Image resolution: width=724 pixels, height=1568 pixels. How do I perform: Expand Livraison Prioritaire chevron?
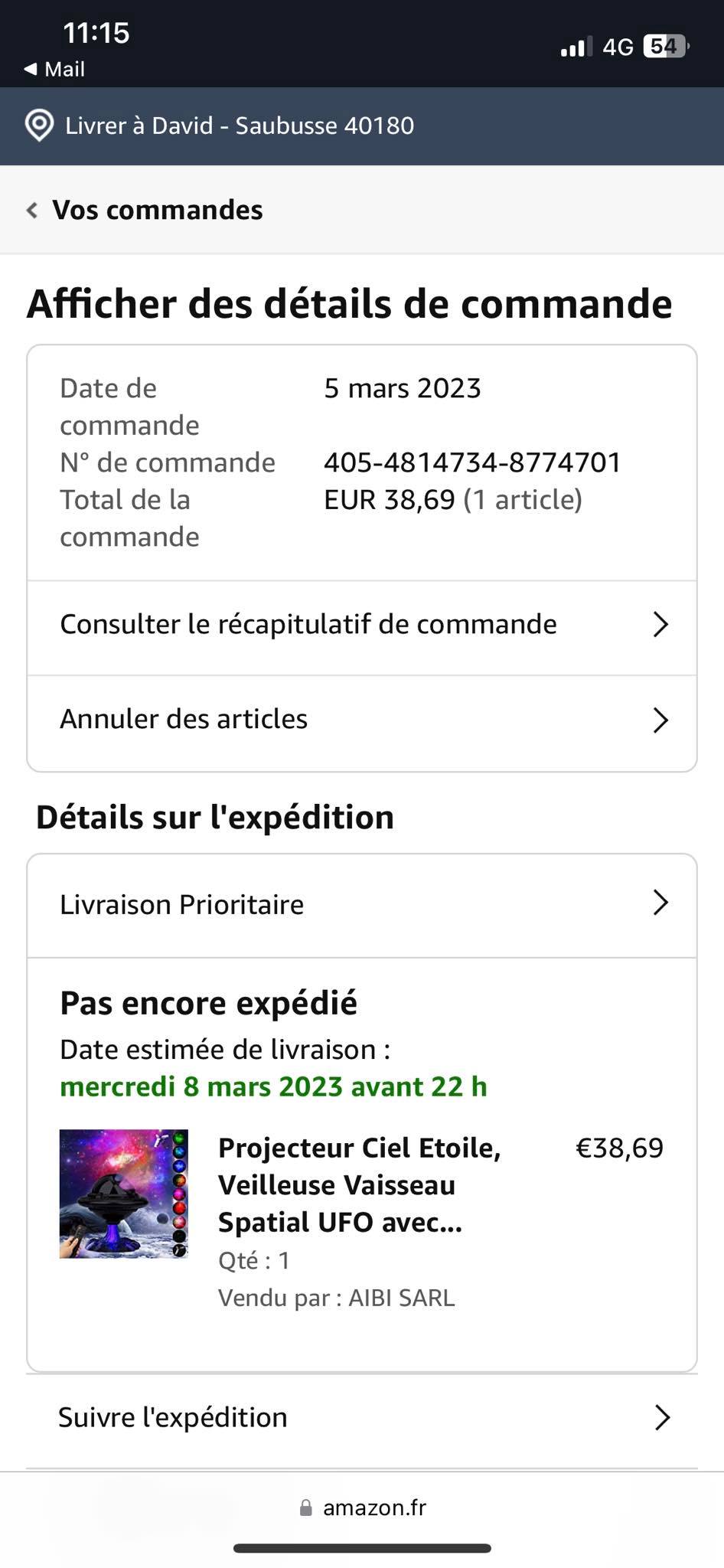[660, 903]
